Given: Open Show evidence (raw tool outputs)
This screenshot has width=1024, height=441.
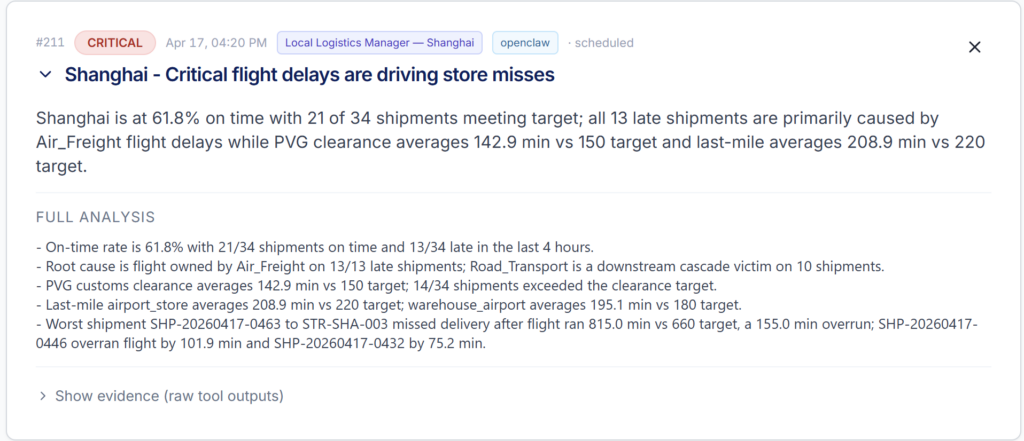Looking at the screenshot, I should (169, 396).
